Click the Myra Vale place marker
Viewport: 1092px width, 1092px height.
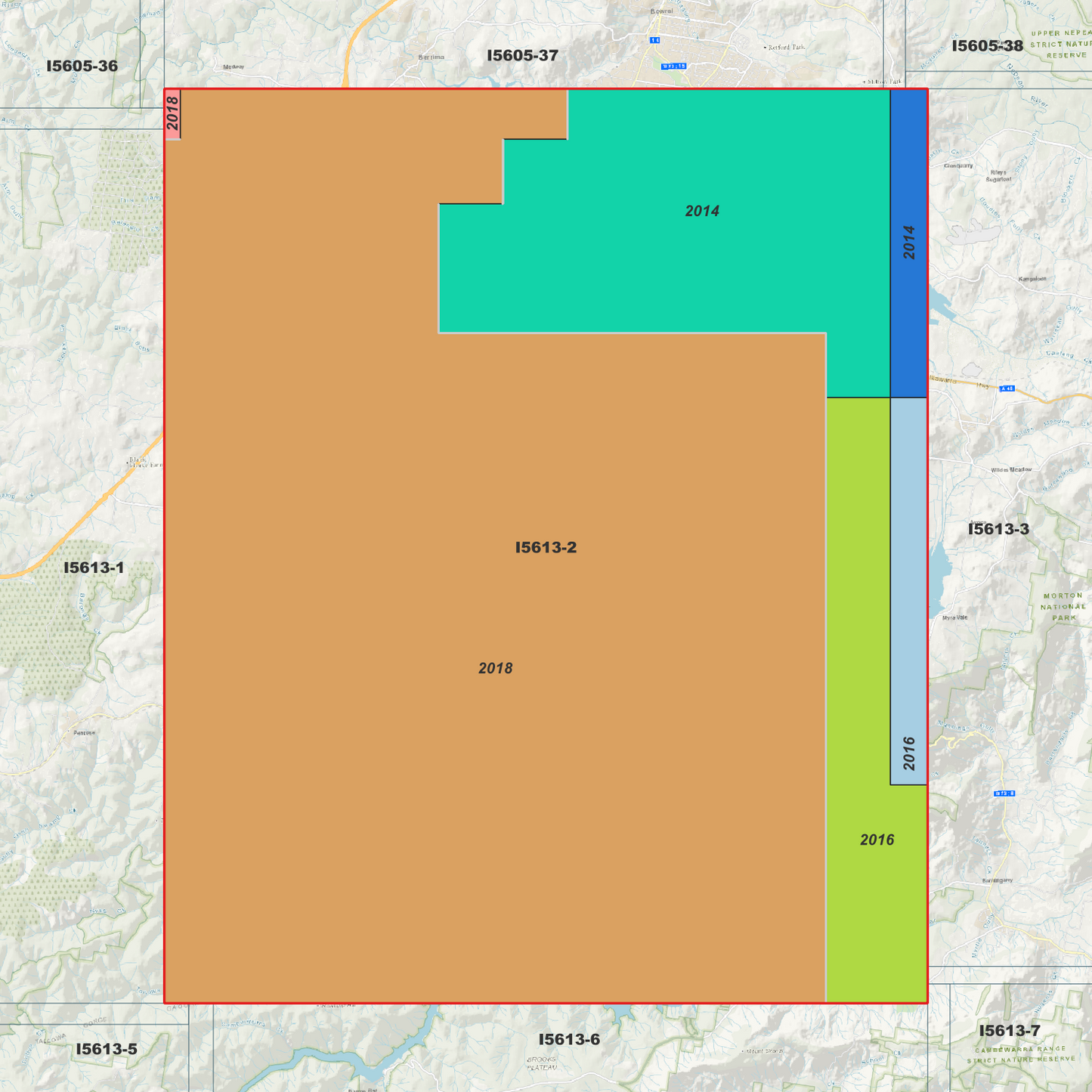(954, 617)
